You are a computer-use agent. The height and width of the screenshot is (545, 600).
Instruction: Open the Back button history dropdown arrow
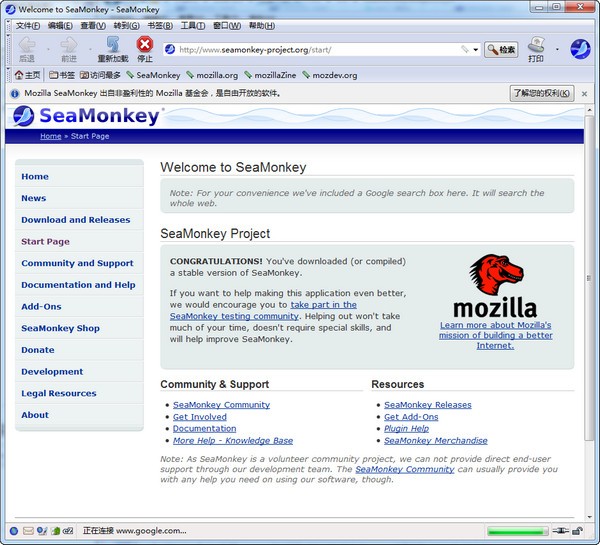[48, 49]
